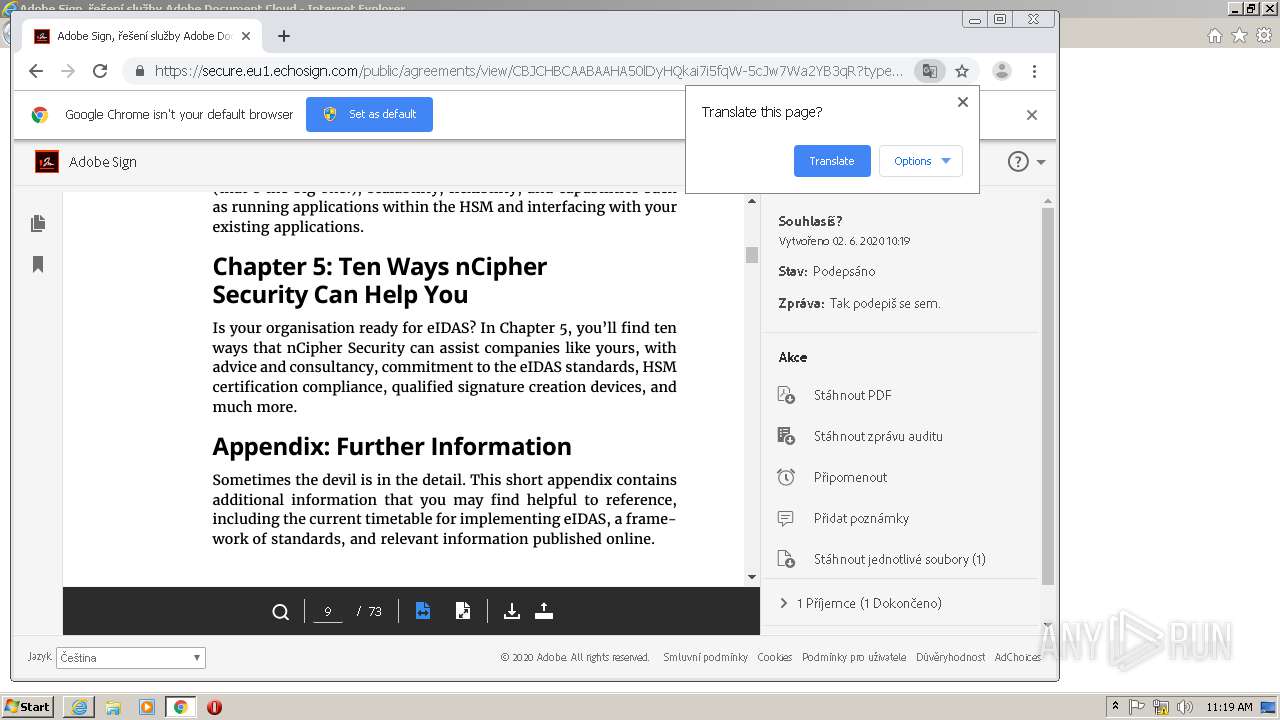The width and height of the screenshot is (1280, 720).
Task: Click the URL address bar
Action: [x=528, y=71]
